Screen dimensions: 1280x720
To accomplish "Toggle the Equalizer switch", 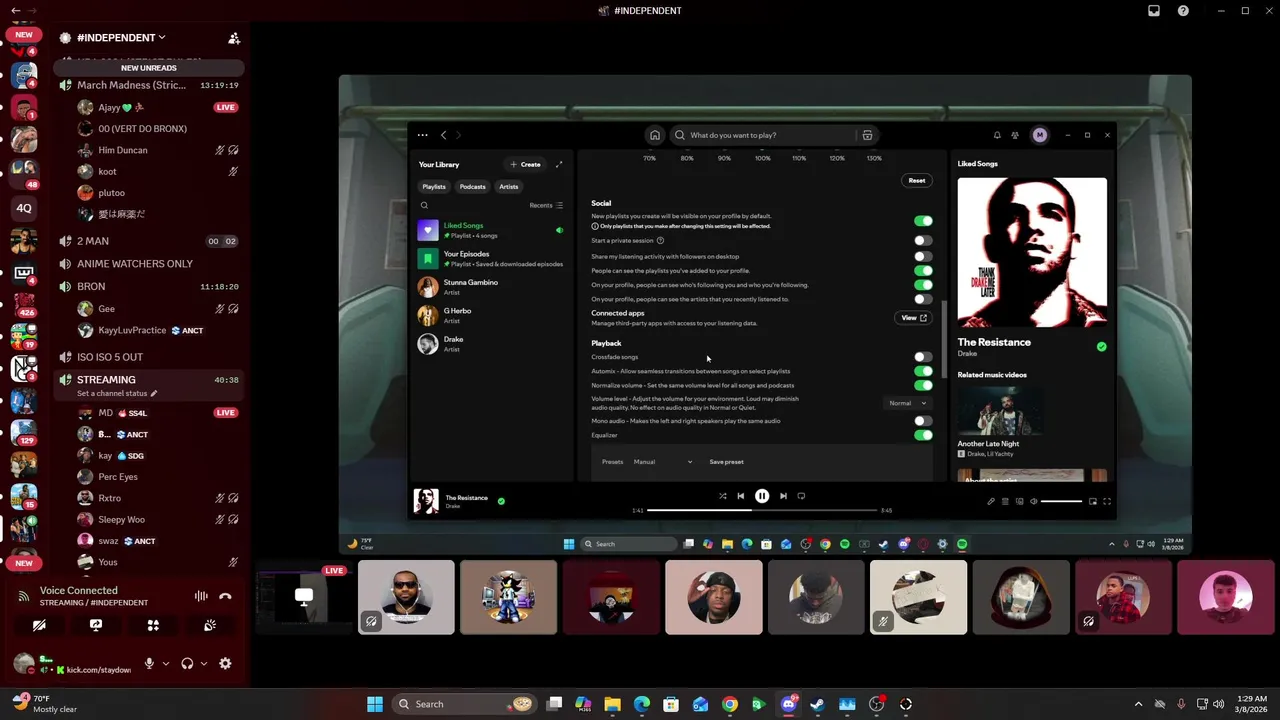I will pyautogui.click(x=923, y=435).
